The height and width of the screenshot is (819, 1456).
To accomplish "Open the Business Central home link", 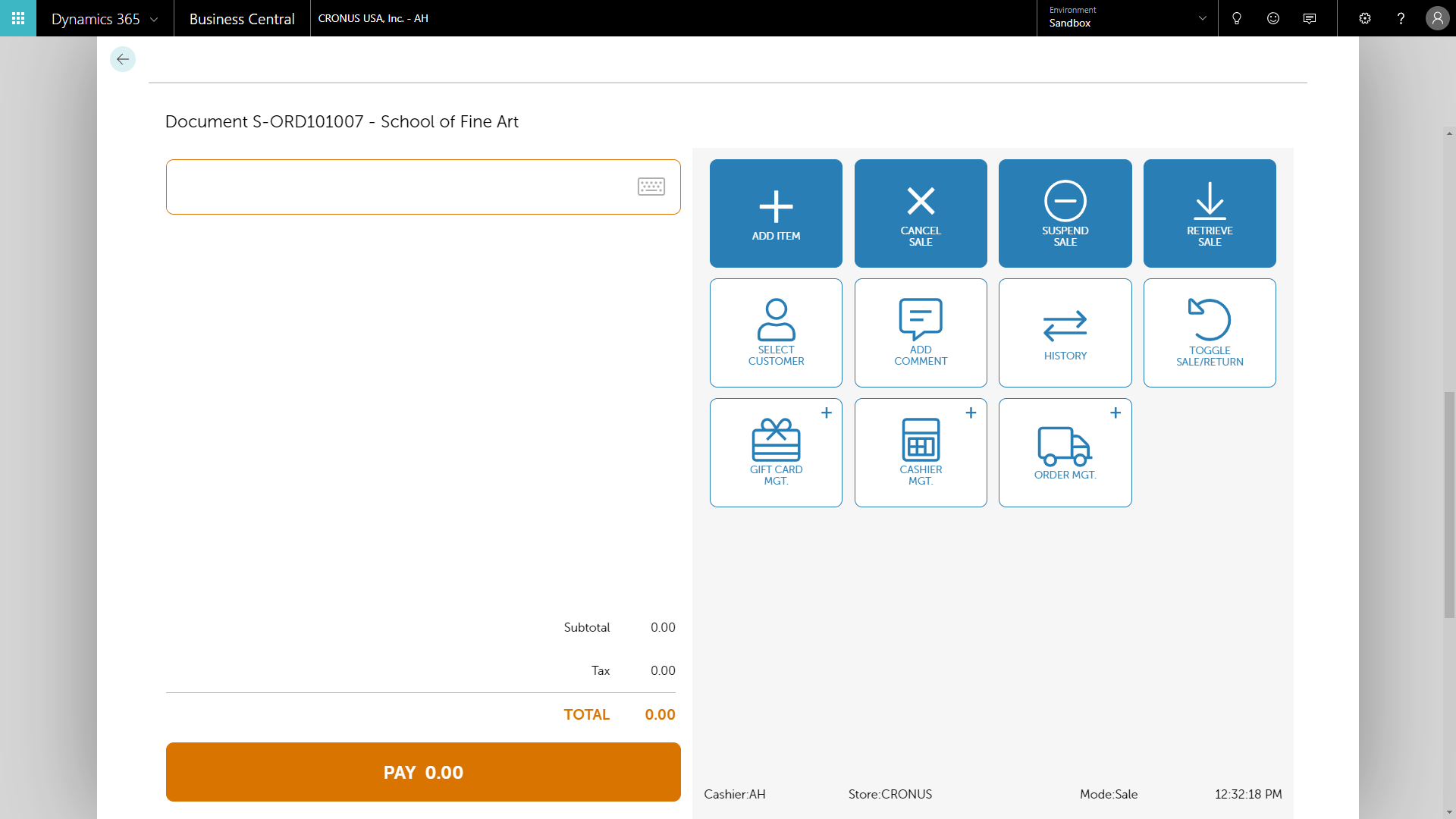I will point(242,19).
